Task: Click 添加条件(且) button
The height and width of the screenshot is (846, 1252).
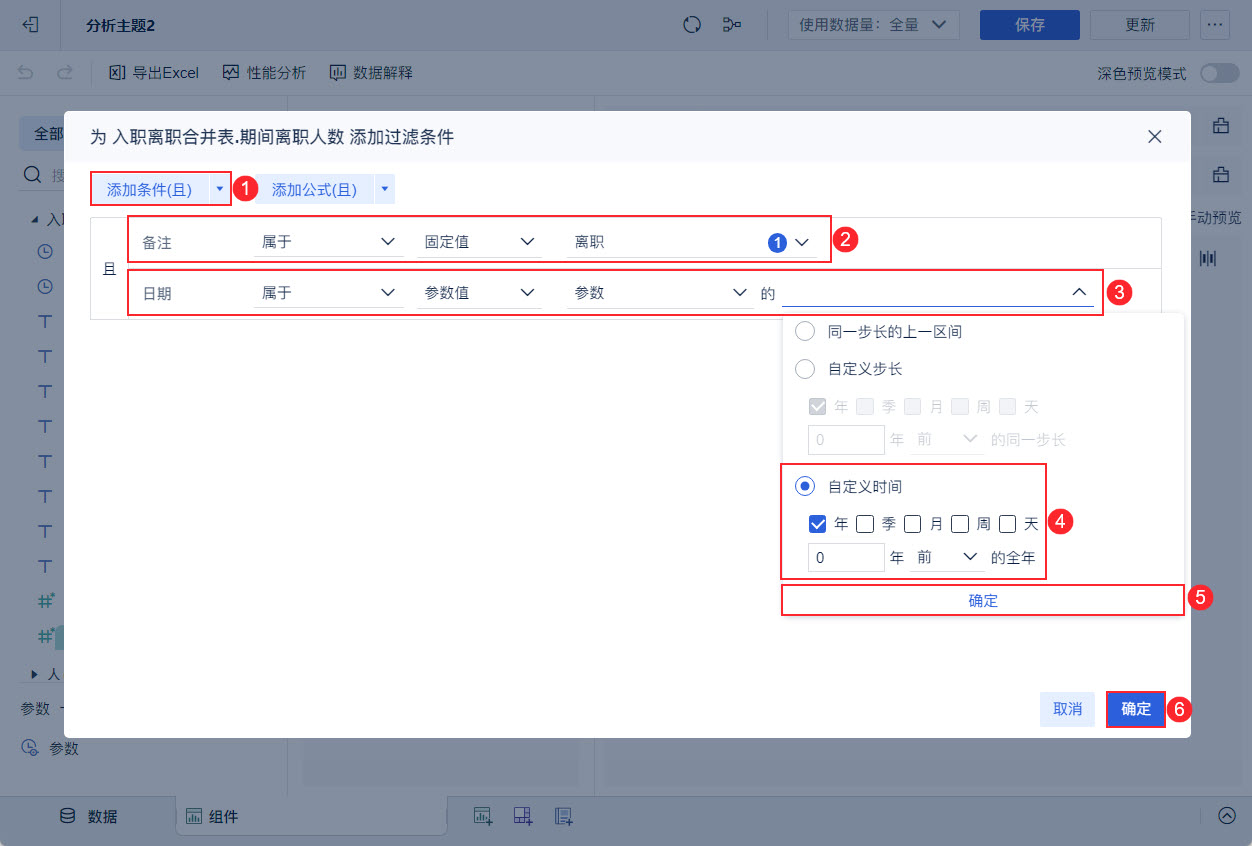Action: tap(150, 189)
